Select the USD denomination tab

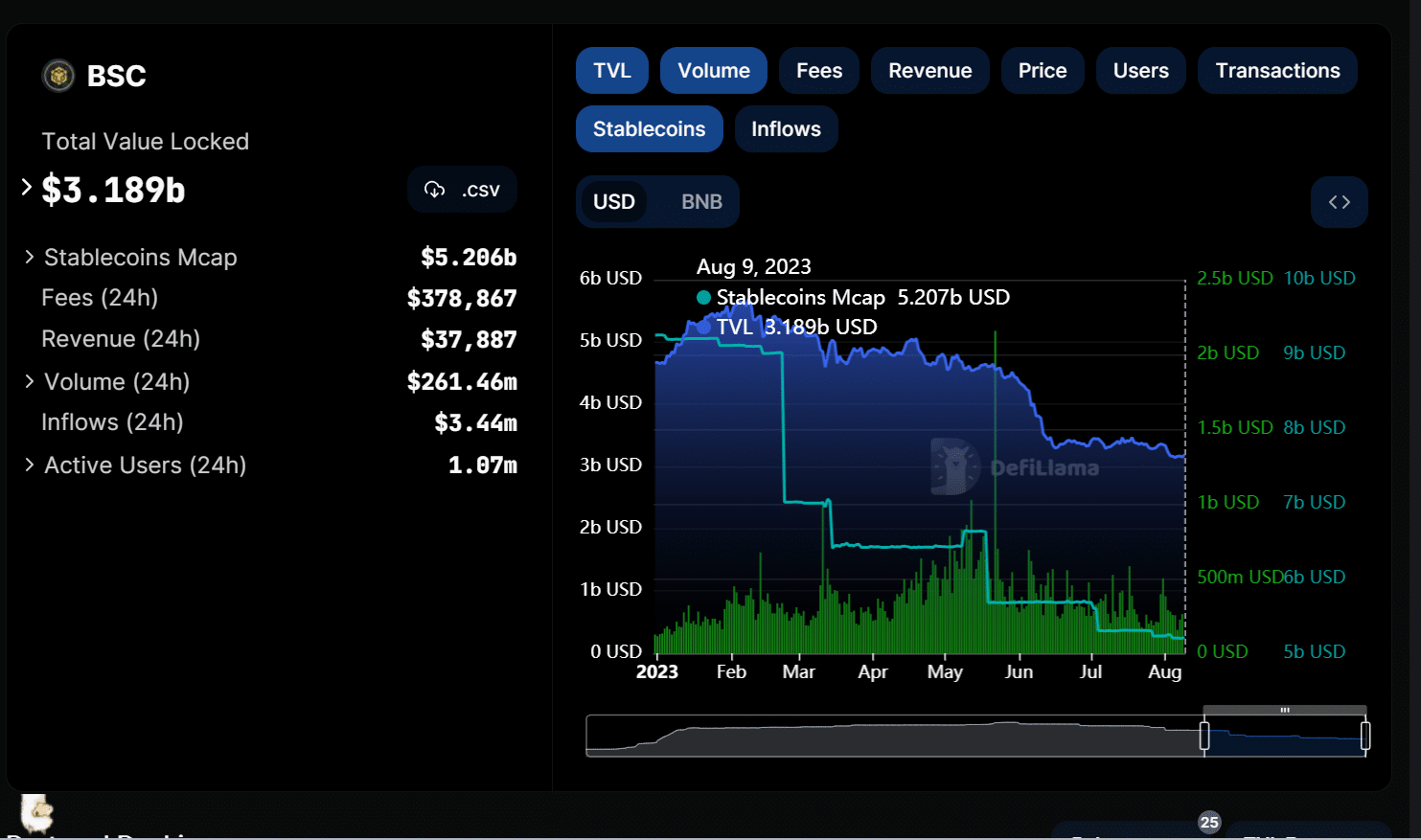click(x=613, y=202)
